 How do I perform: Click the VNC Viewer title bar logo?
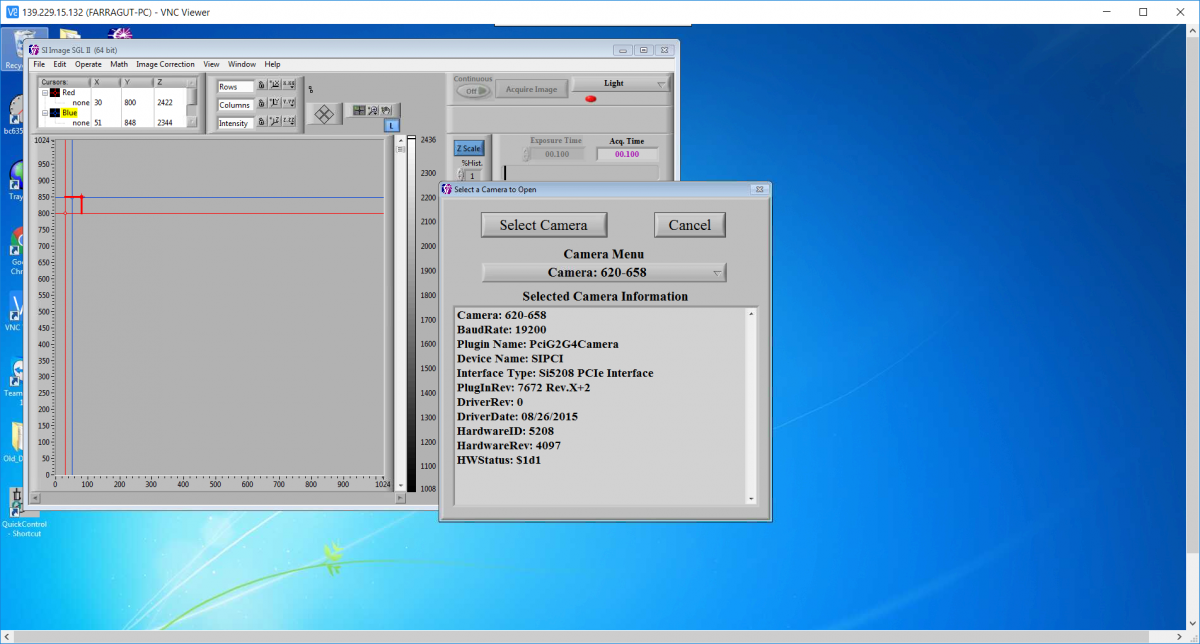pos(11,11)
